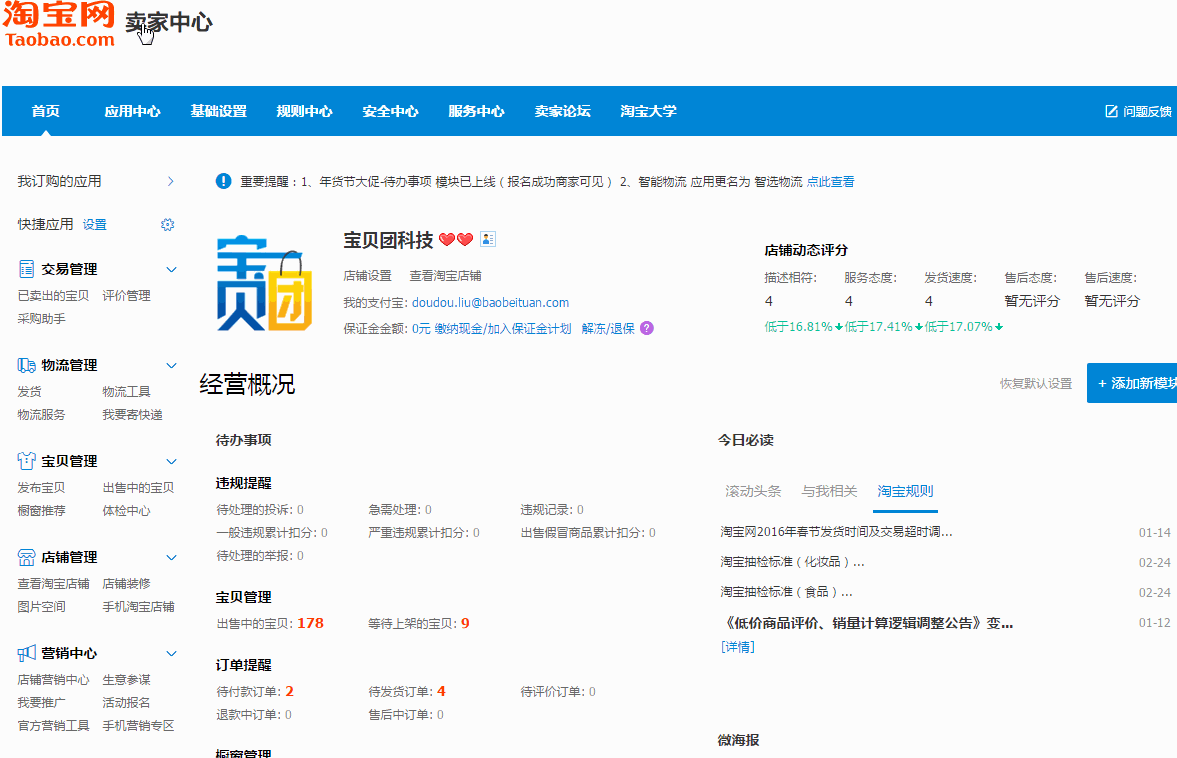
Task: Open 服务中心 in the nav bar
Action: coord(476,111)
